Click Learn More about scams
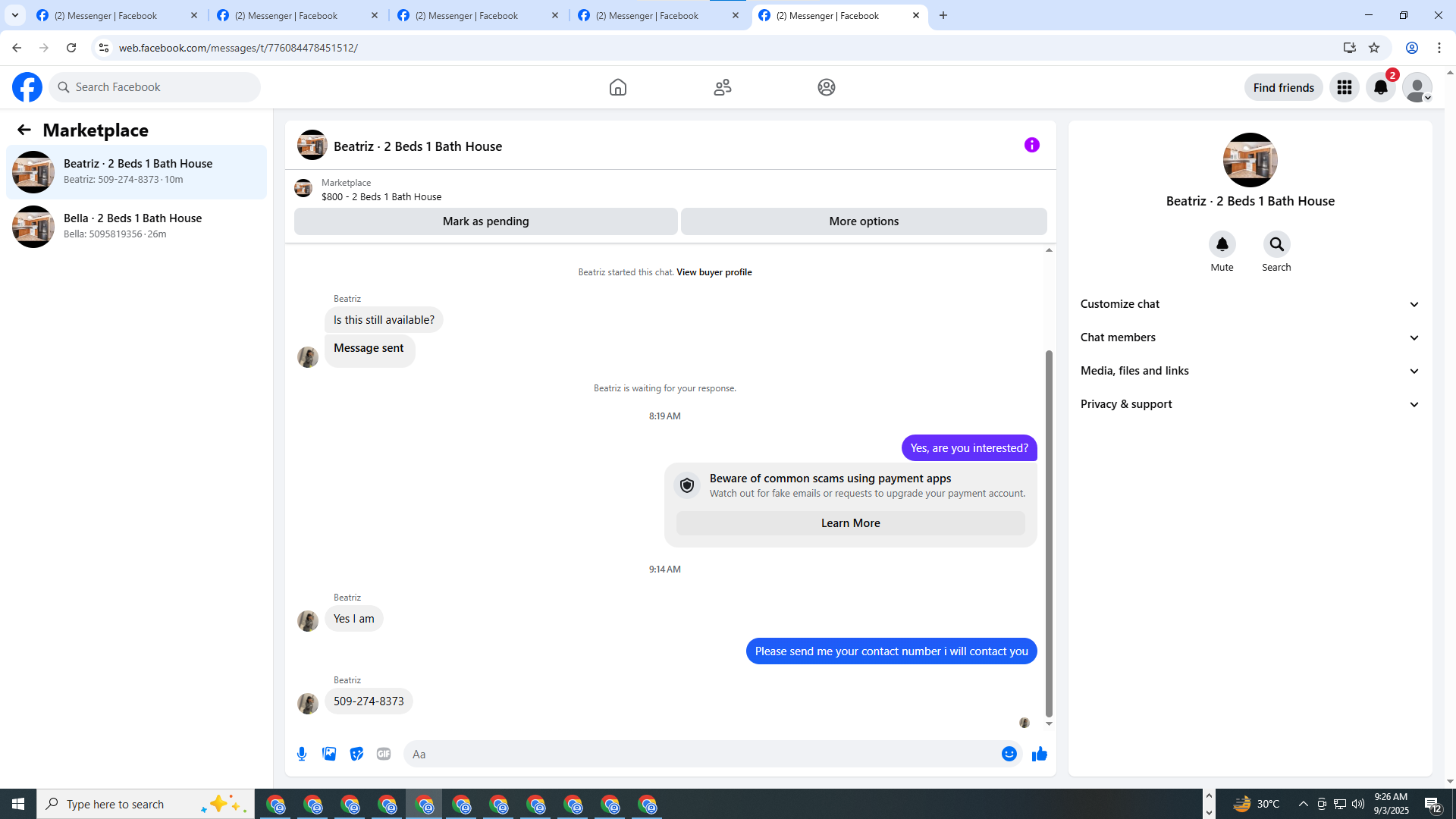 point(851,523)
